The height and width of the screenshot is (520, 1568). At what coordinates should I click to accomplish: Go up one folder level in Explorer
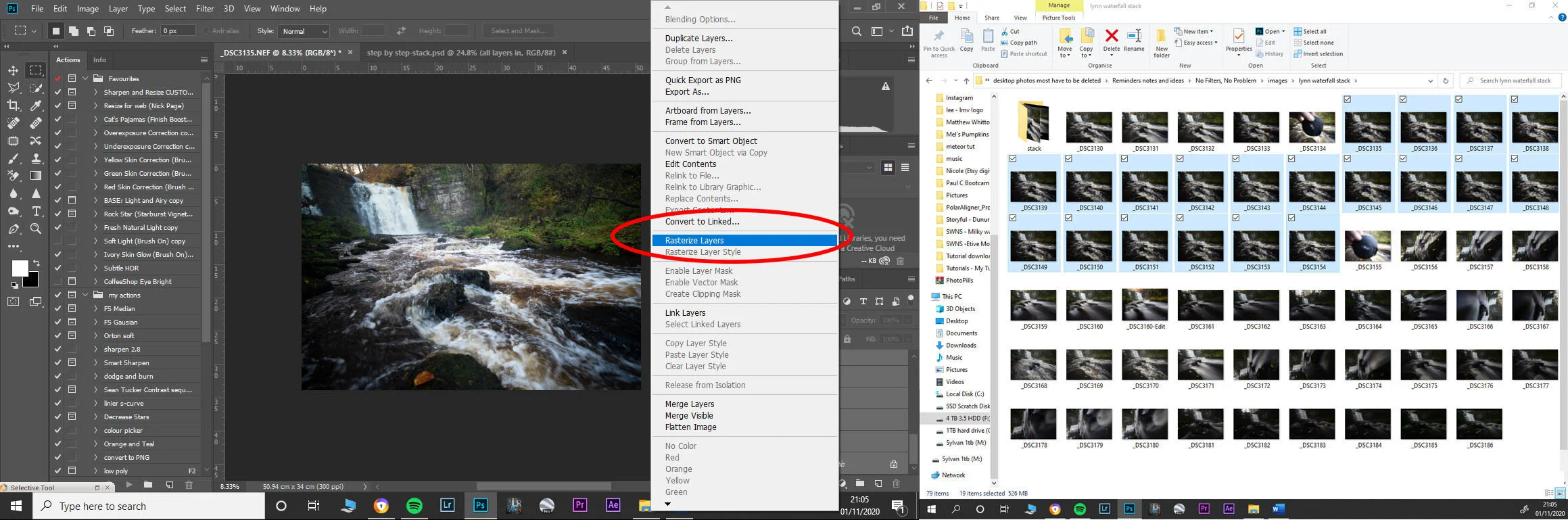tap(966, 80)
